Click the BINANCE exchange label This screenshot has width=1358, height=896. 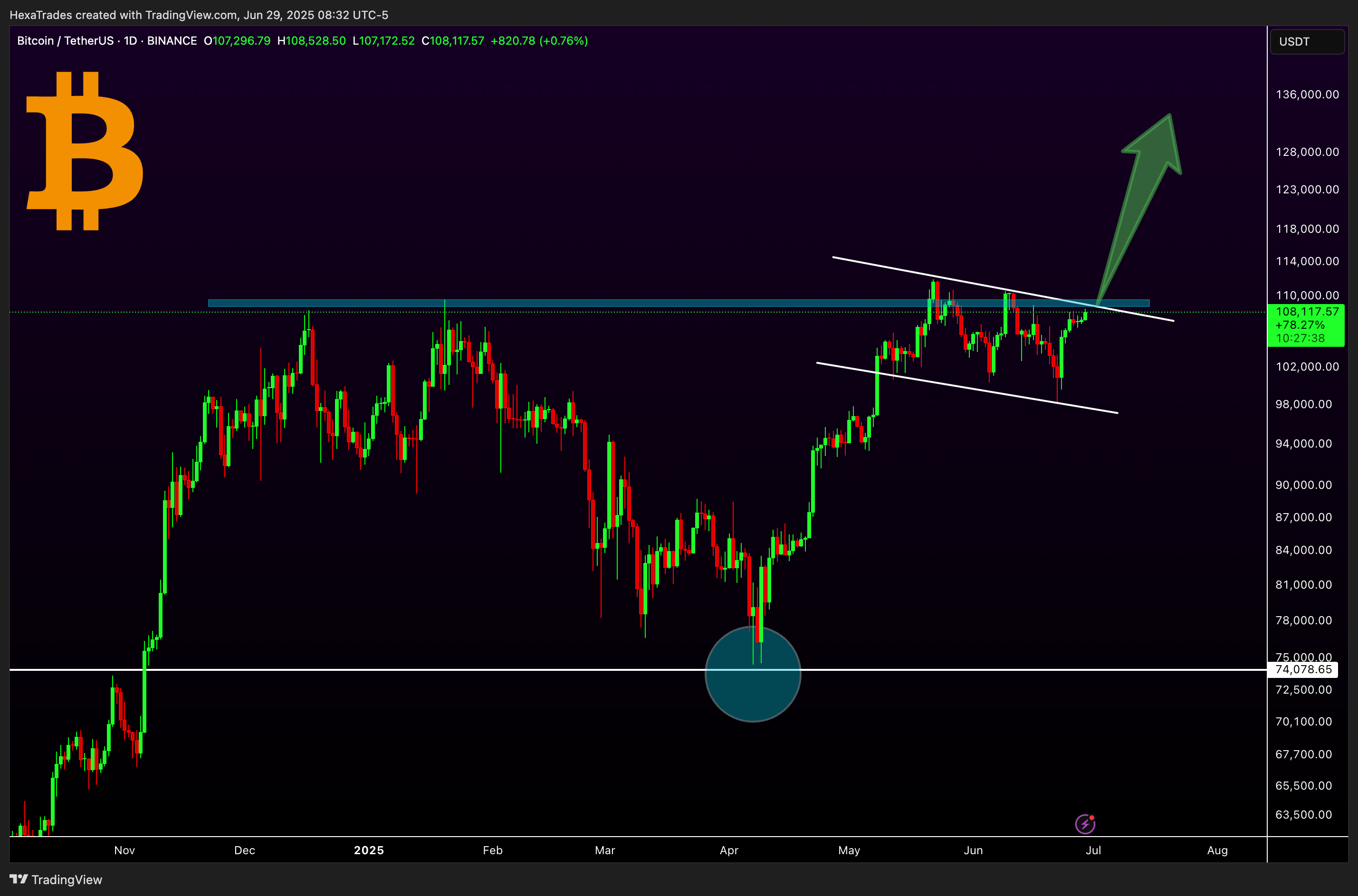point(172,40)
